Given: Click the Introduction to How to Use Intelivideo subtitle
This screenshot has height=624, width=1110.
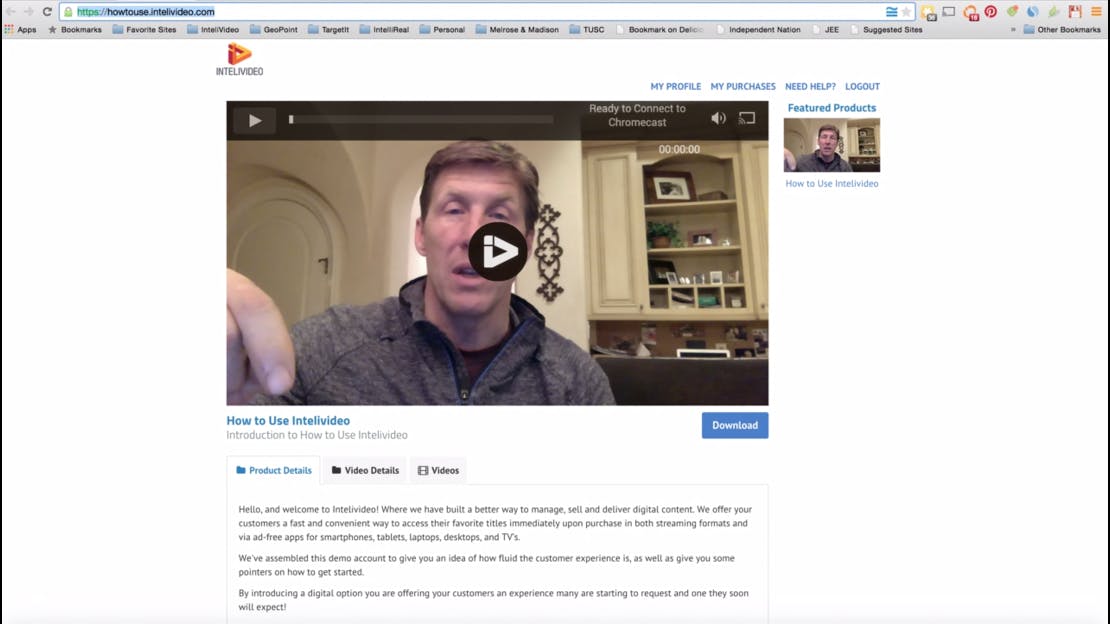Looking at the screenshot, I should tap(317, 435).
